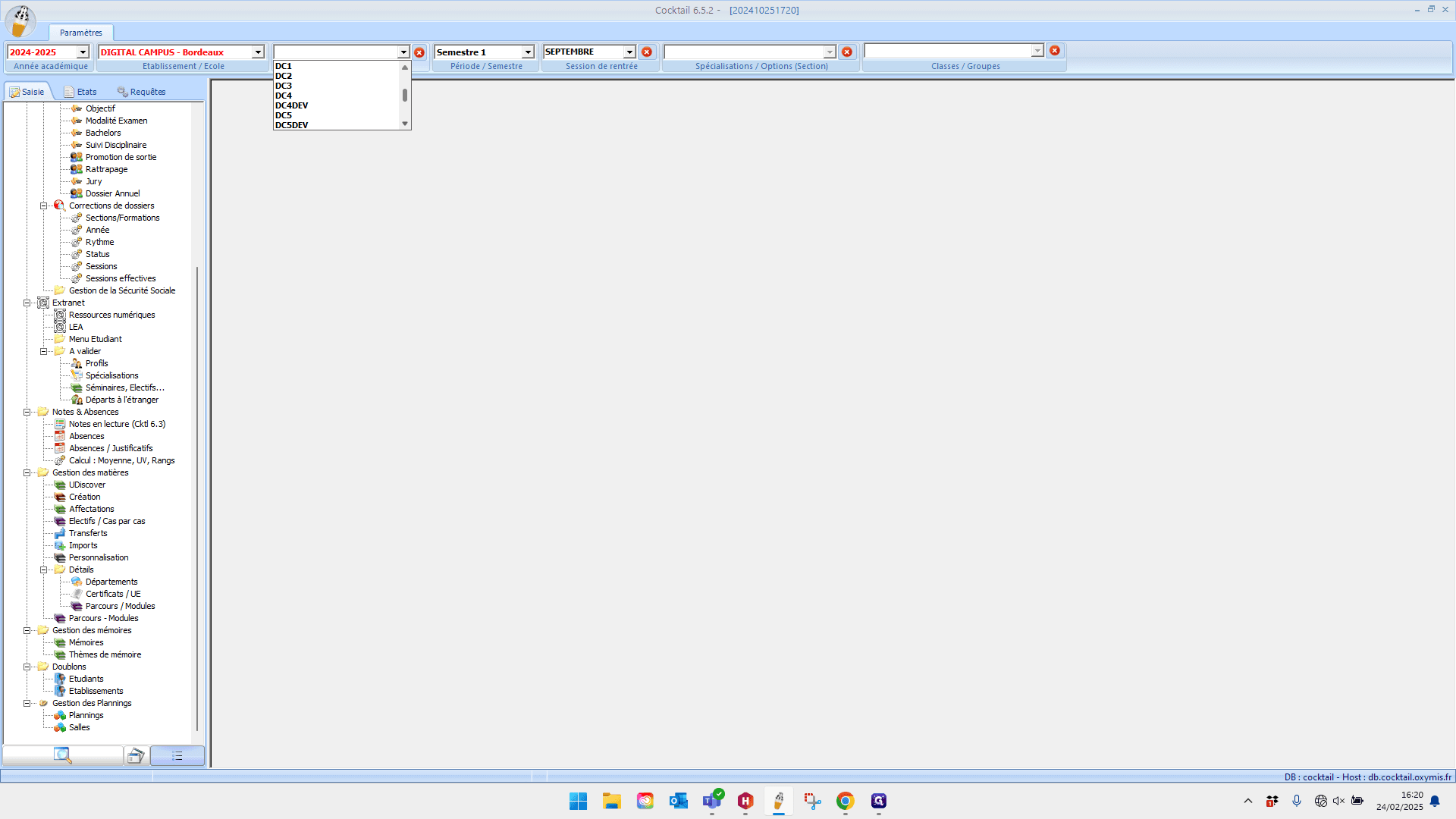The image size is (1456, 819).
Task: Open Windows Start menu
Action: [x=578, y=801]
